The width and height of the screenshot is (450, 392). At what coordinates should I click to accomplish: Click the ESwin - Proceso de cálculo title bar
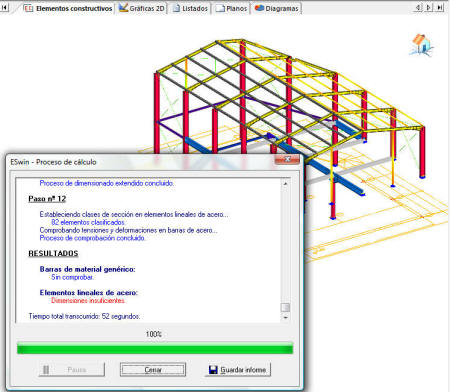click(x=140, y=162)
